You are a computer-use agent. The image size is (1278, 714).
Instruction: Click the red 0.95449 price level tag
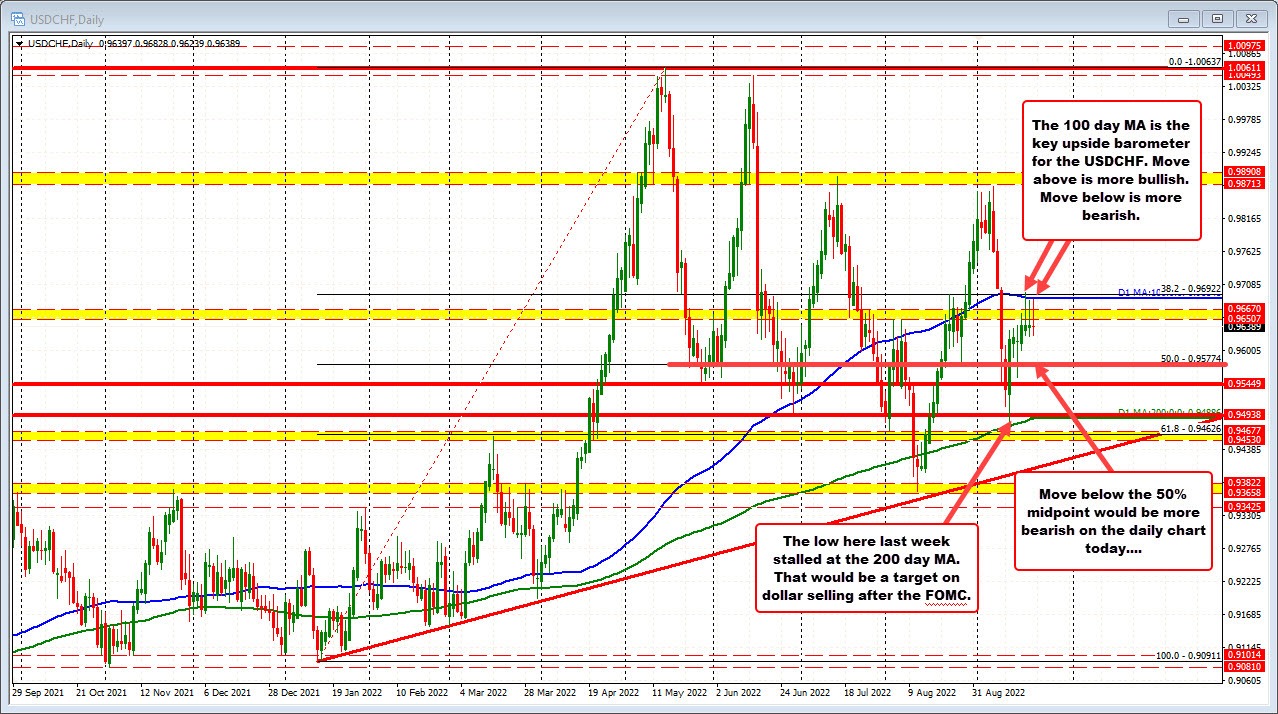pyautogui.click(x=1244, y=383)
